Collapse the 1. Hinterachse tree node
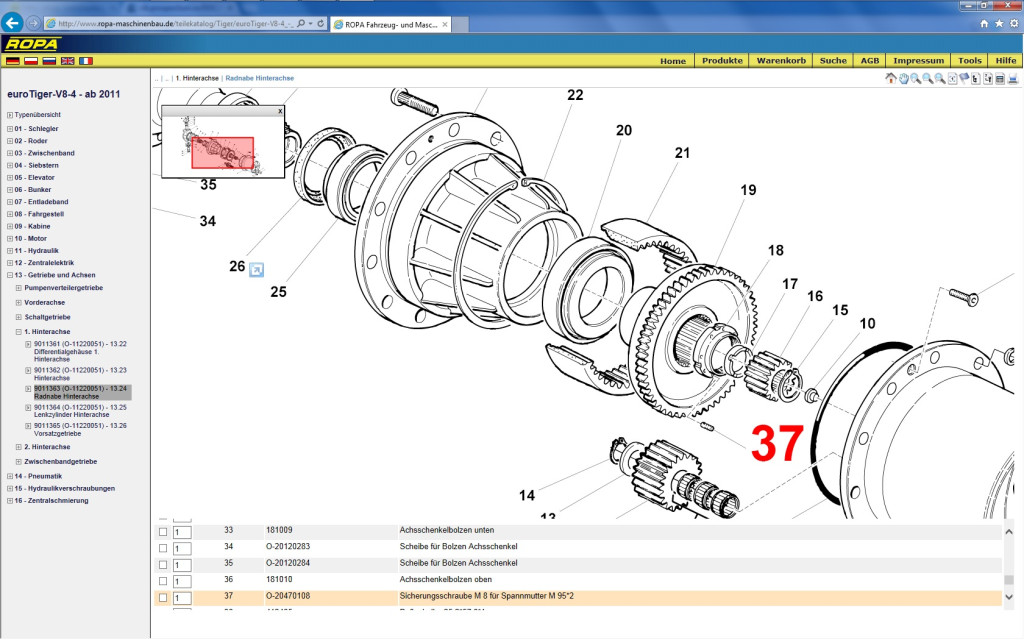Viewport: 1024px width, 640px height. coord(18,332)
